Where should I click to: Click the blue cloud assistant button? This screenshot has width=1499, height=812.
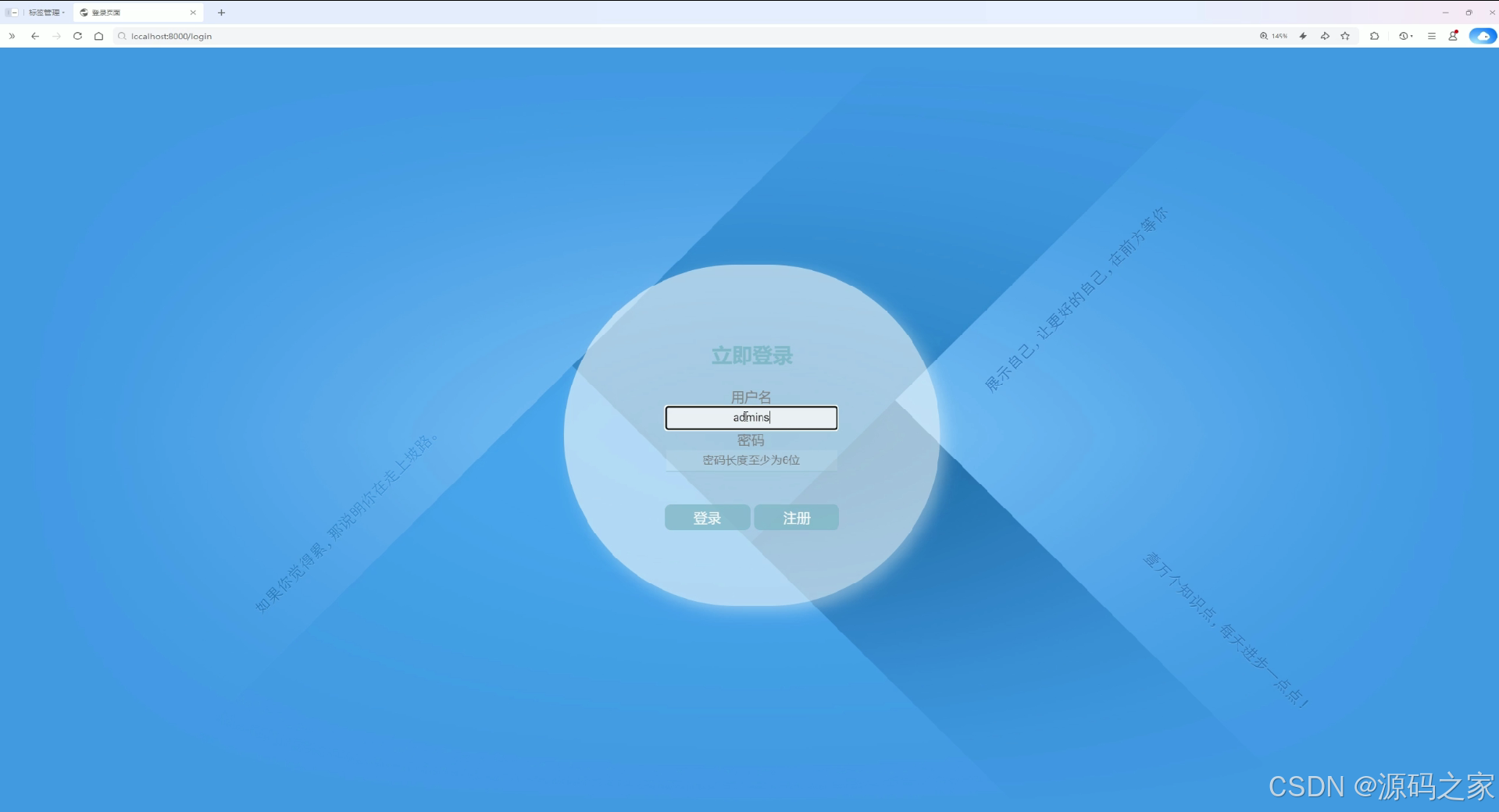1483,36
